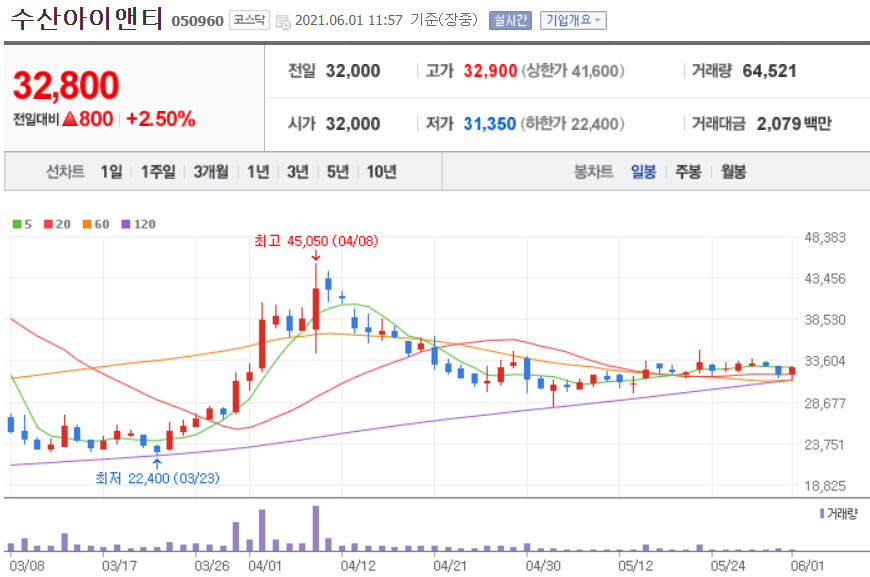
Task: Click the tall red candlestick at 04/08
Action: point(316,309)
